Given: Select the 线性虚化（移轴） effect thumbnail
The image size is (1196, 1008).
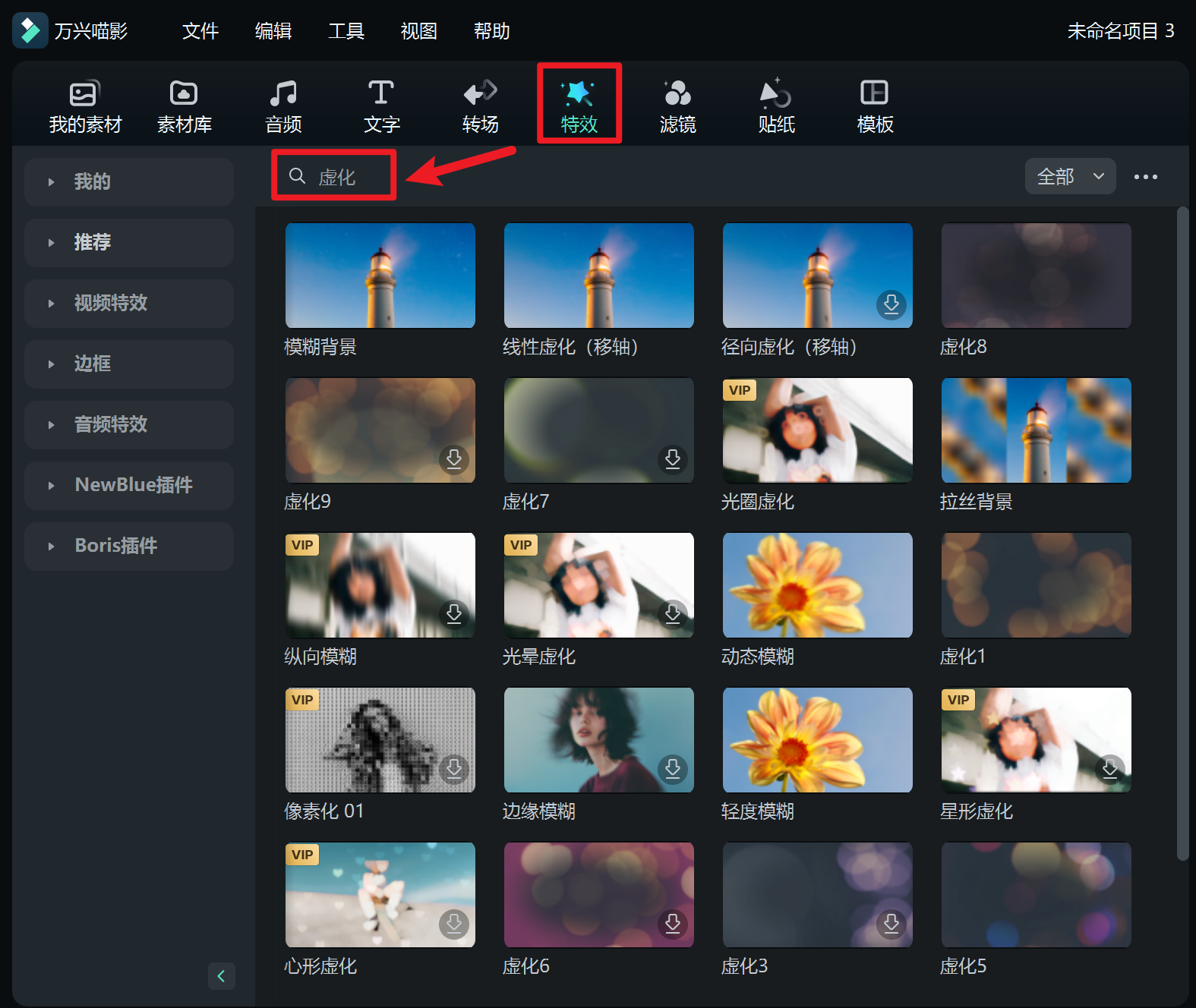Looking at the screenshot, I should [x=599, y=275].
